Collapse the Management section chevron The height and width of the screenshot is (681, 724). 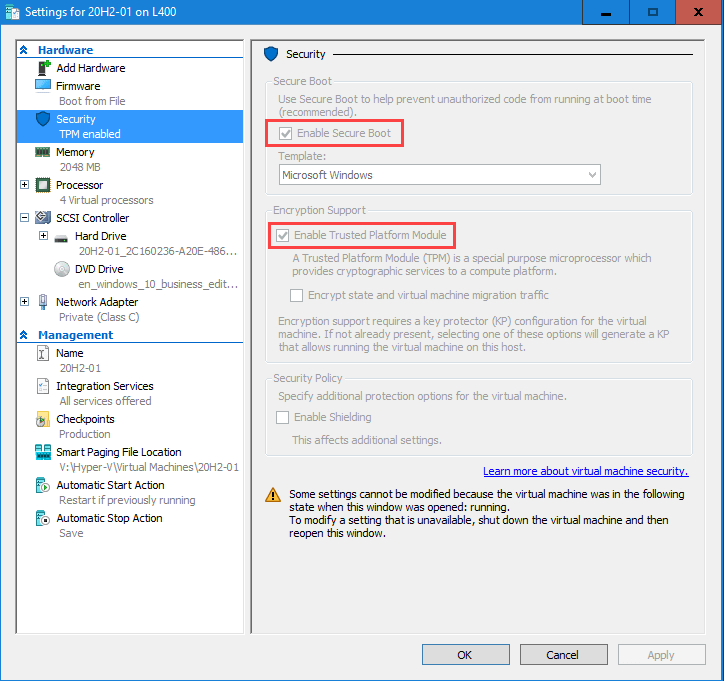point(24,335)
